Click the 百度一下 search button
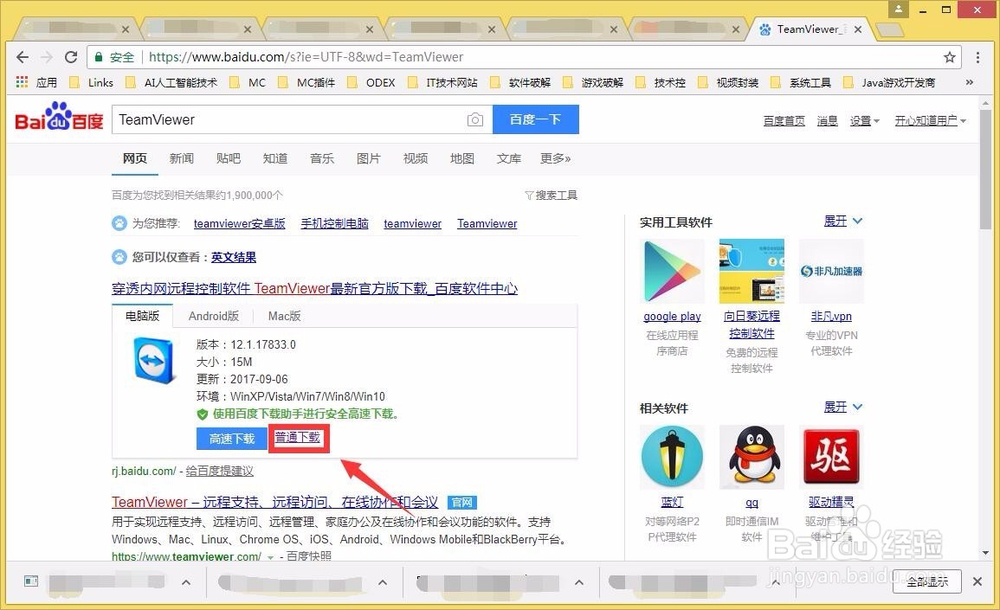This screenshot has width=1000, height=610. (x=536, y=119)
